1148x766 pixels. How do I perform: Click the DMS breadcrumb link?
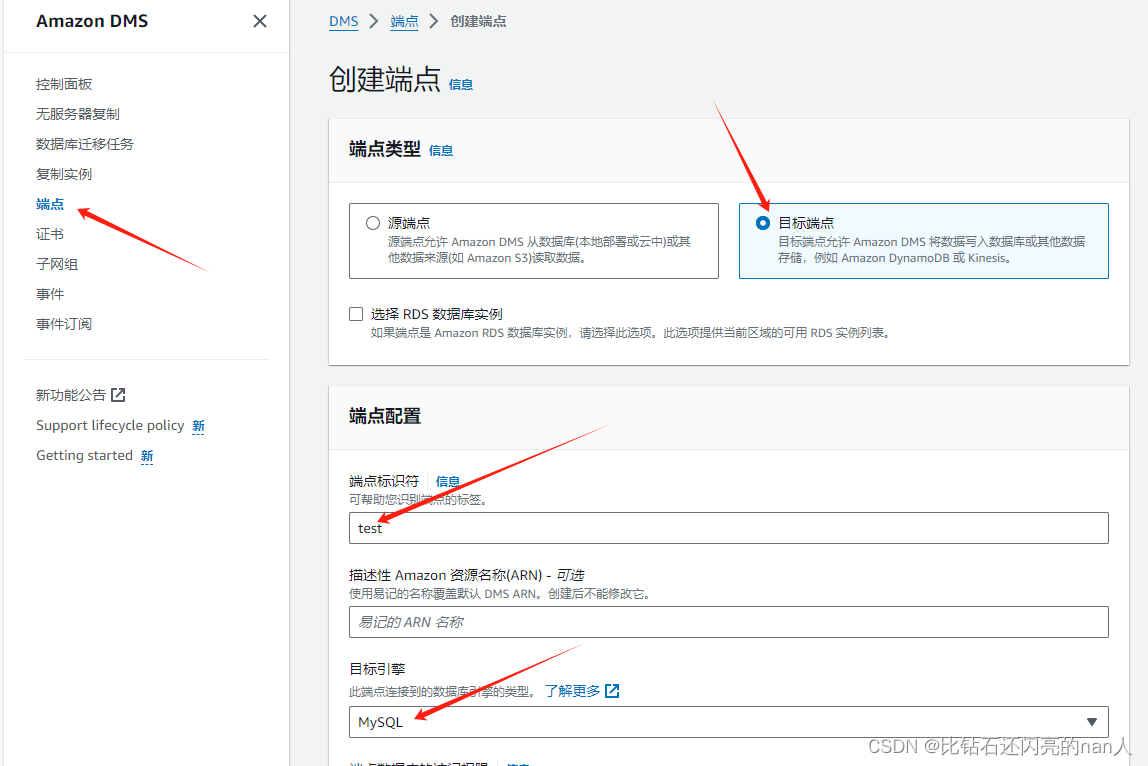(x=343, y=21)
